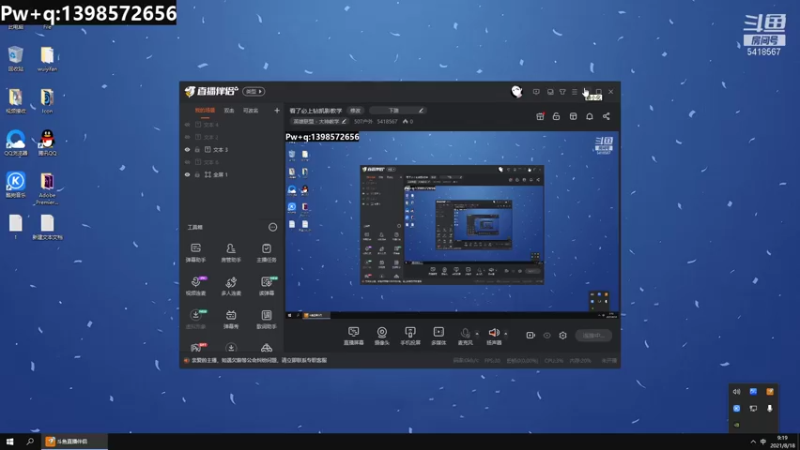Viewport: 800px width, 450px height.
Task: Add a new scene with the plus button
Action: click(277, 110)
